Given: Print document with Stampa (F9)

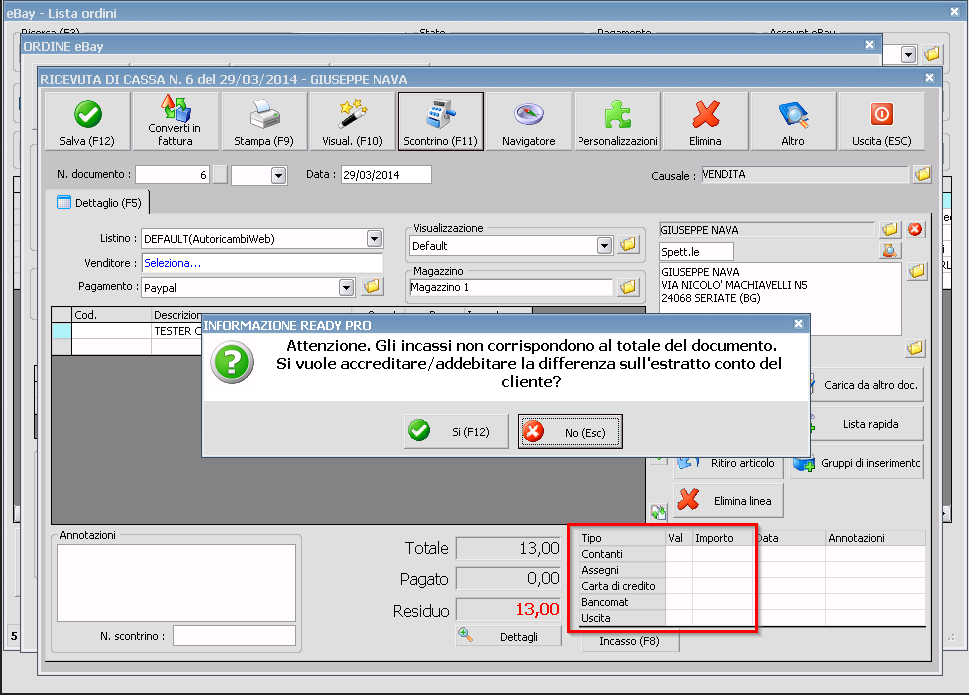Looking at the screenshot, I should click(264, 121).
